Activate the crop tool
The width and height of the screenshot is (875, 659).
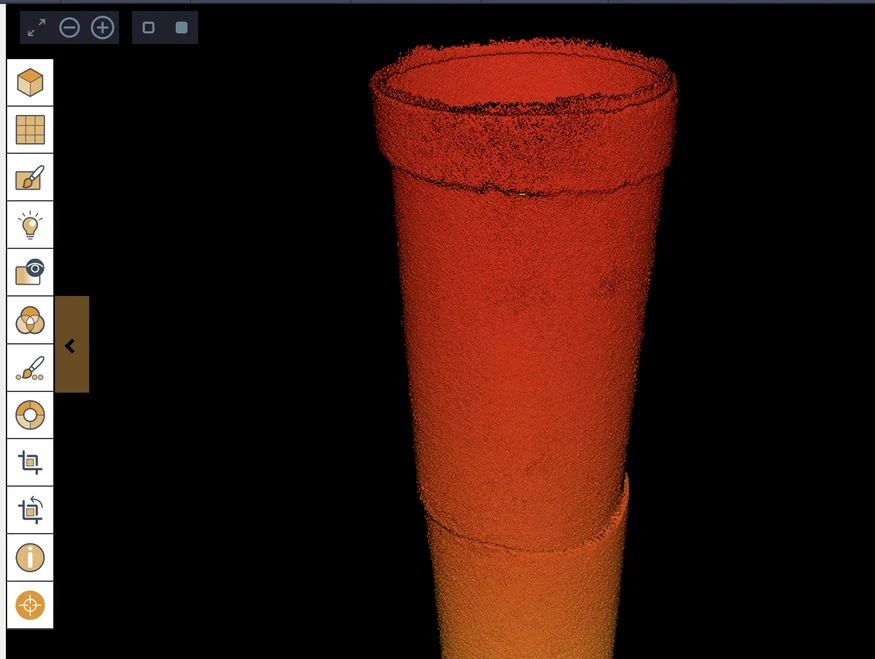30,463
